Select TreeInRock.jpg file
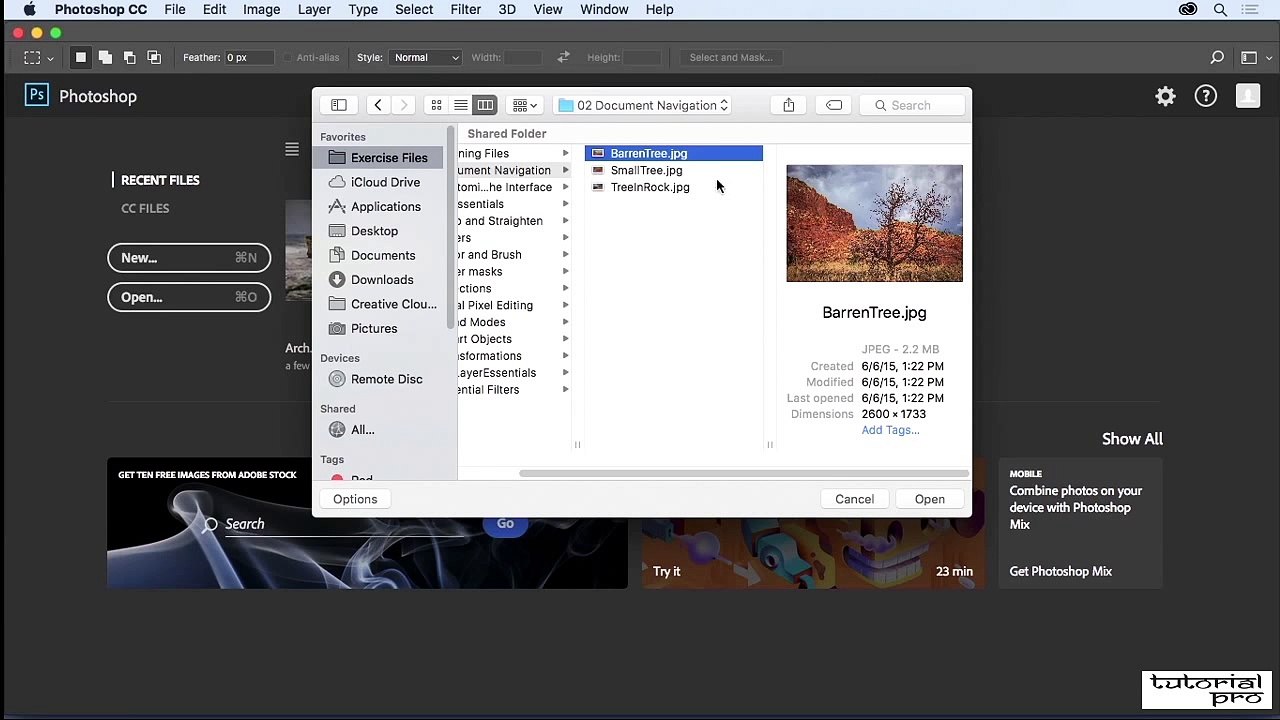The height and width of the screenshot is (720, 1280). [674, 187]
